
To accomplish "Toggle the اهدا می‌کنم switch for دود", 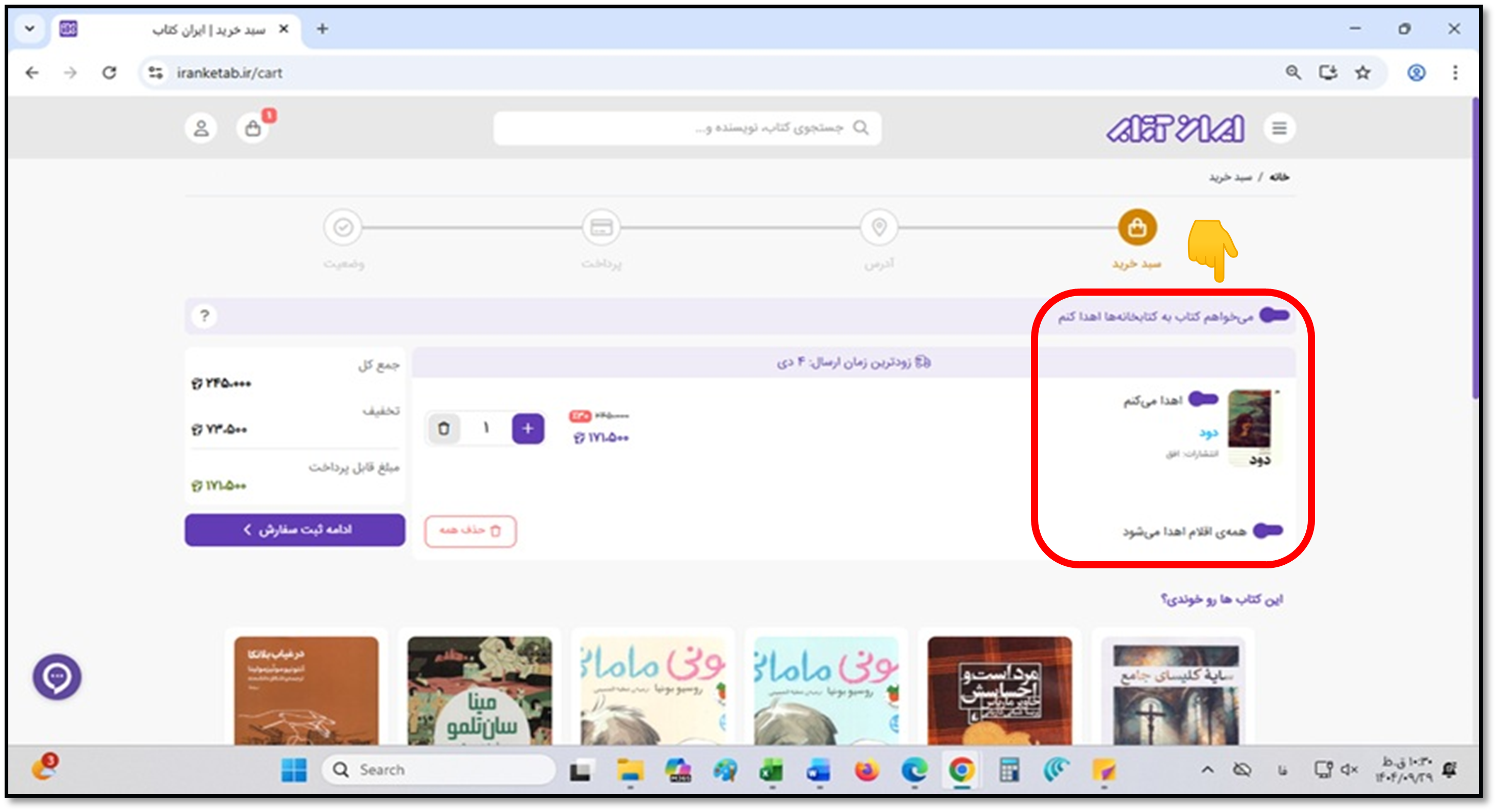I will tap(1203, 399).
